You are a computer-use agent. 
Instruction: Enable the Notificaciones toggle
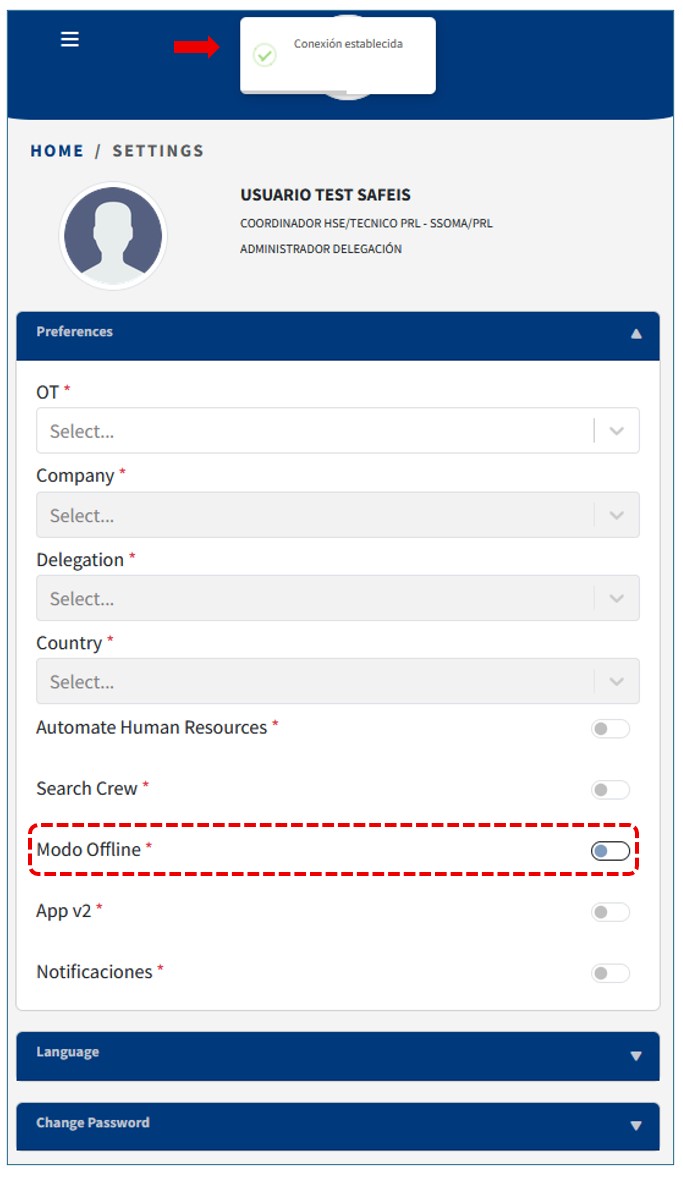pos(610,973)
